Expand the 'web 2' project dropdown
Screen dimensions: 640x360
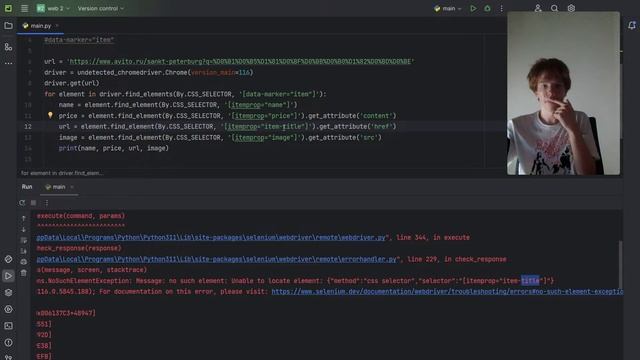[53, 8]
